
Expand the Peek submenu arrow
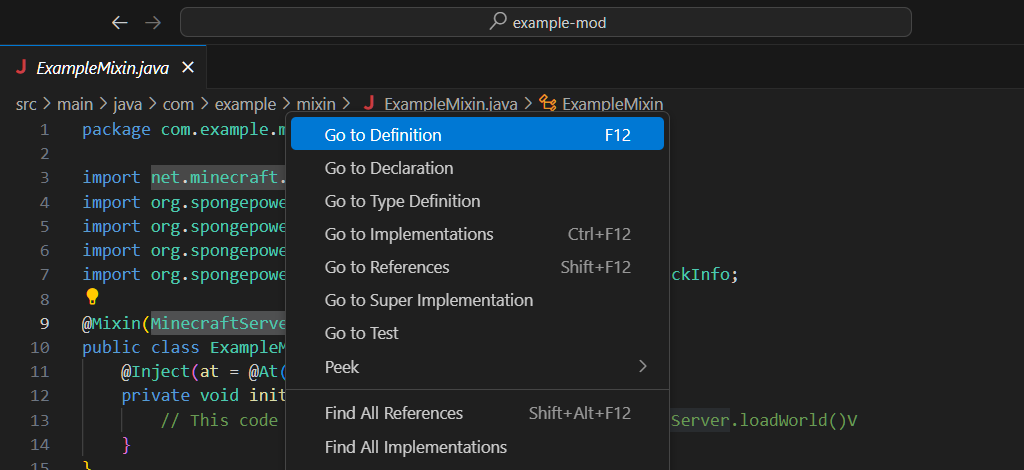click(643, 367)
